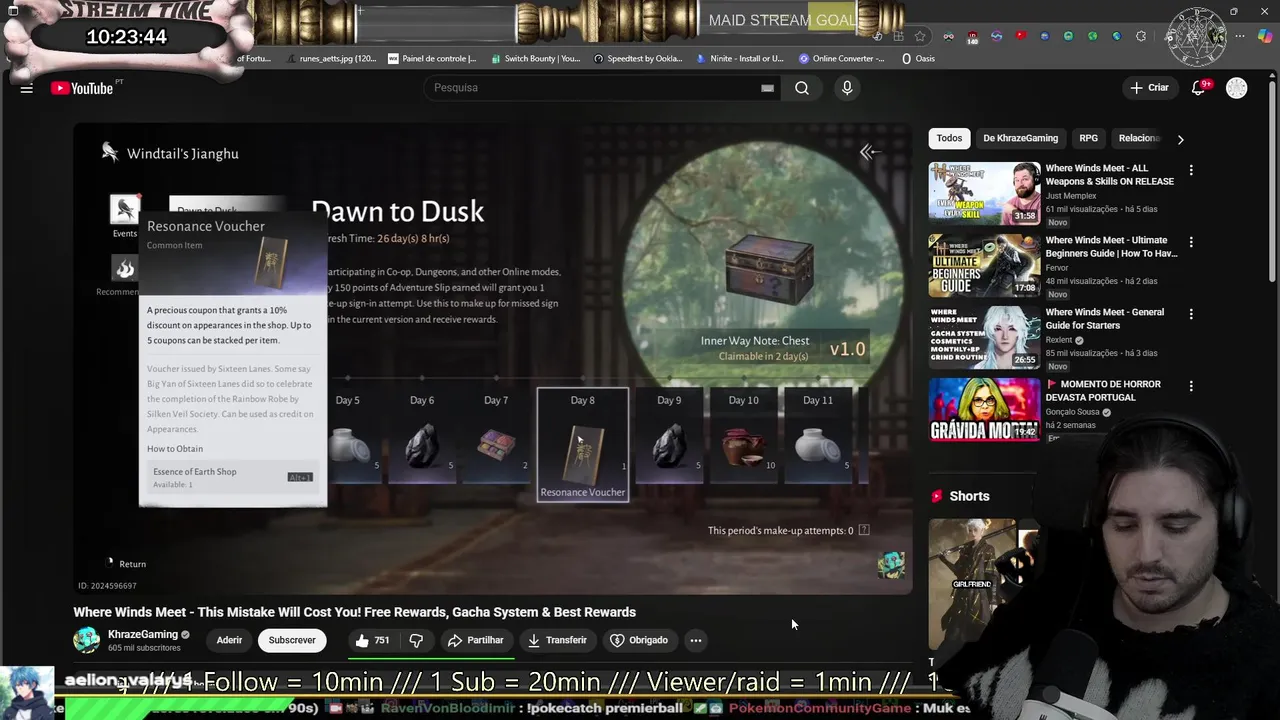Open the ALL Weapons & Skills ON RELEASE video thumbnail
Viewport: 1280px width, 720px height.
[984, 193]
